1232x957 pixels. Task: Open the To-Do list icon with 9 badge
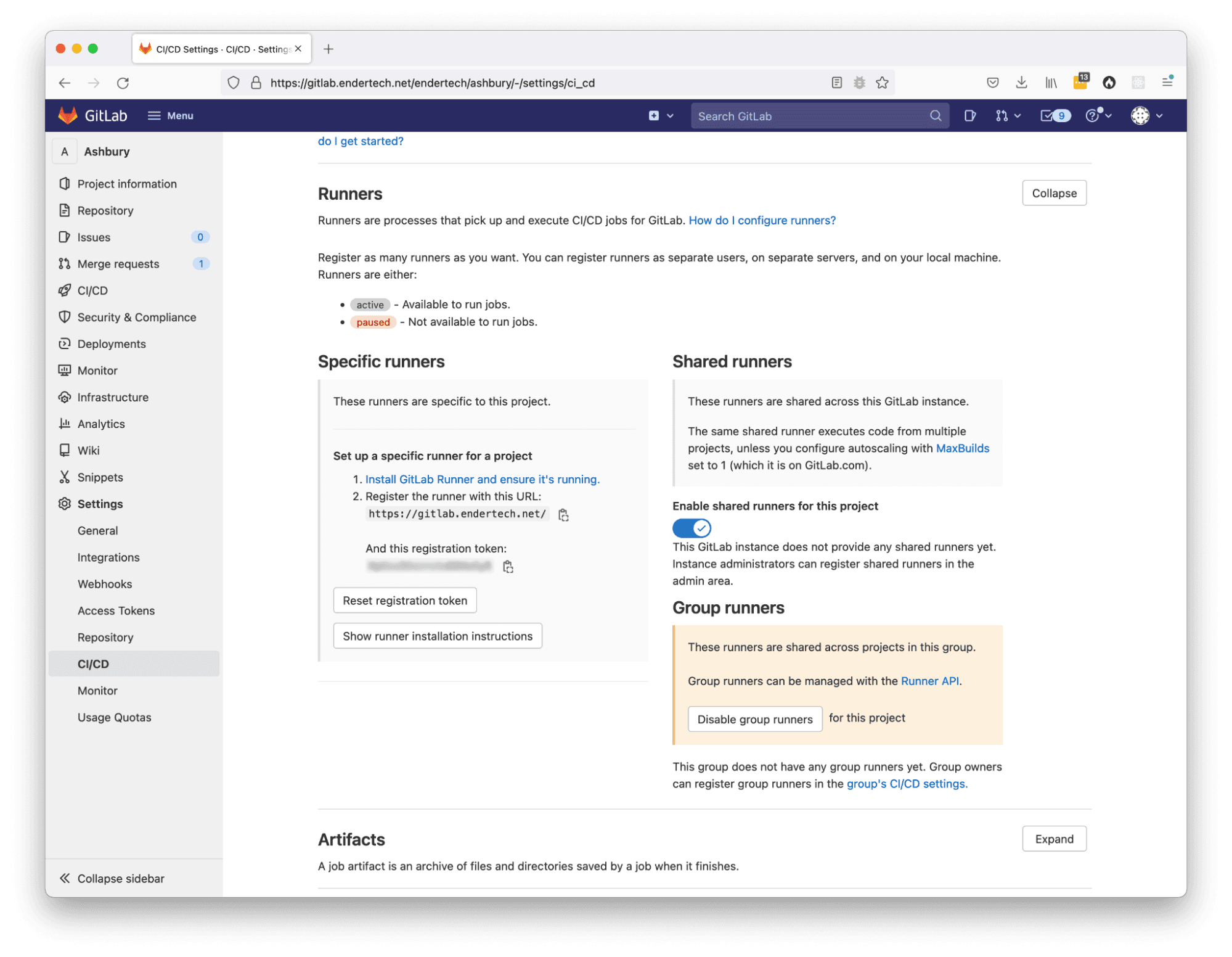pos(1055,116)
